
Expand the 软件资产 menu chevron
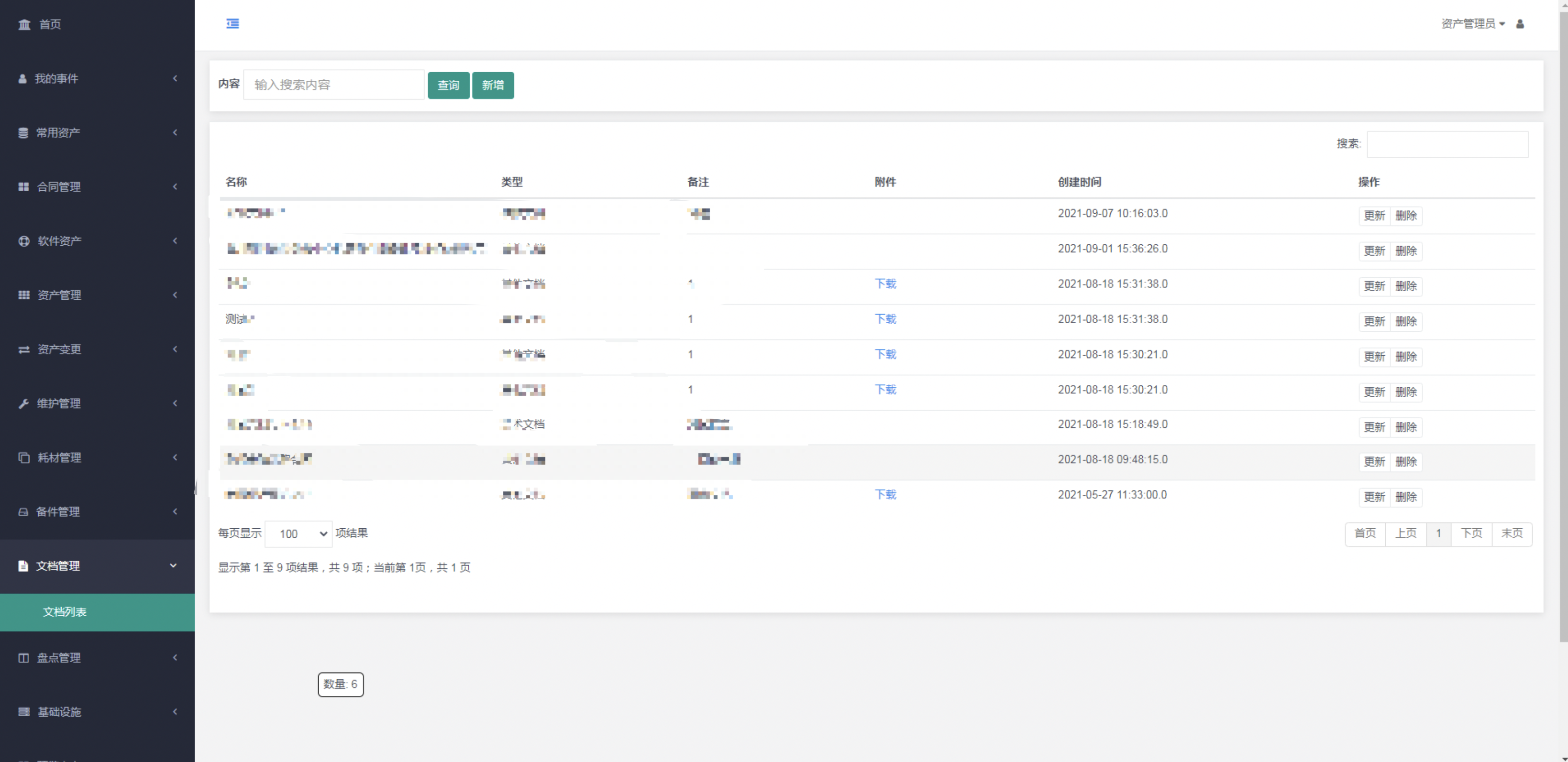click(175, 241)
